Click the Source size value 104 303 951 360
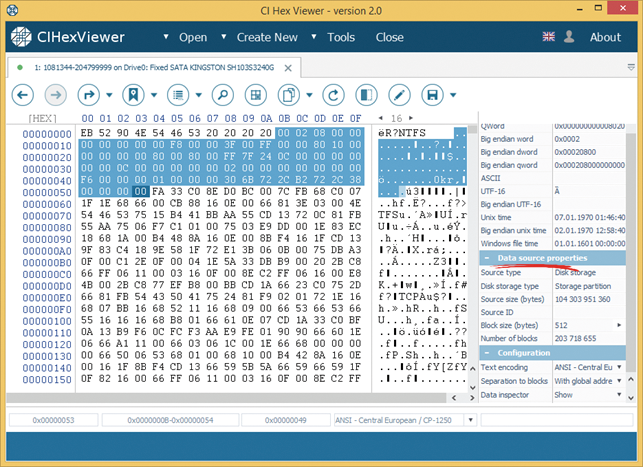This screenshot has width=643, height=467. pyautogui.click(x=582, y=299)
